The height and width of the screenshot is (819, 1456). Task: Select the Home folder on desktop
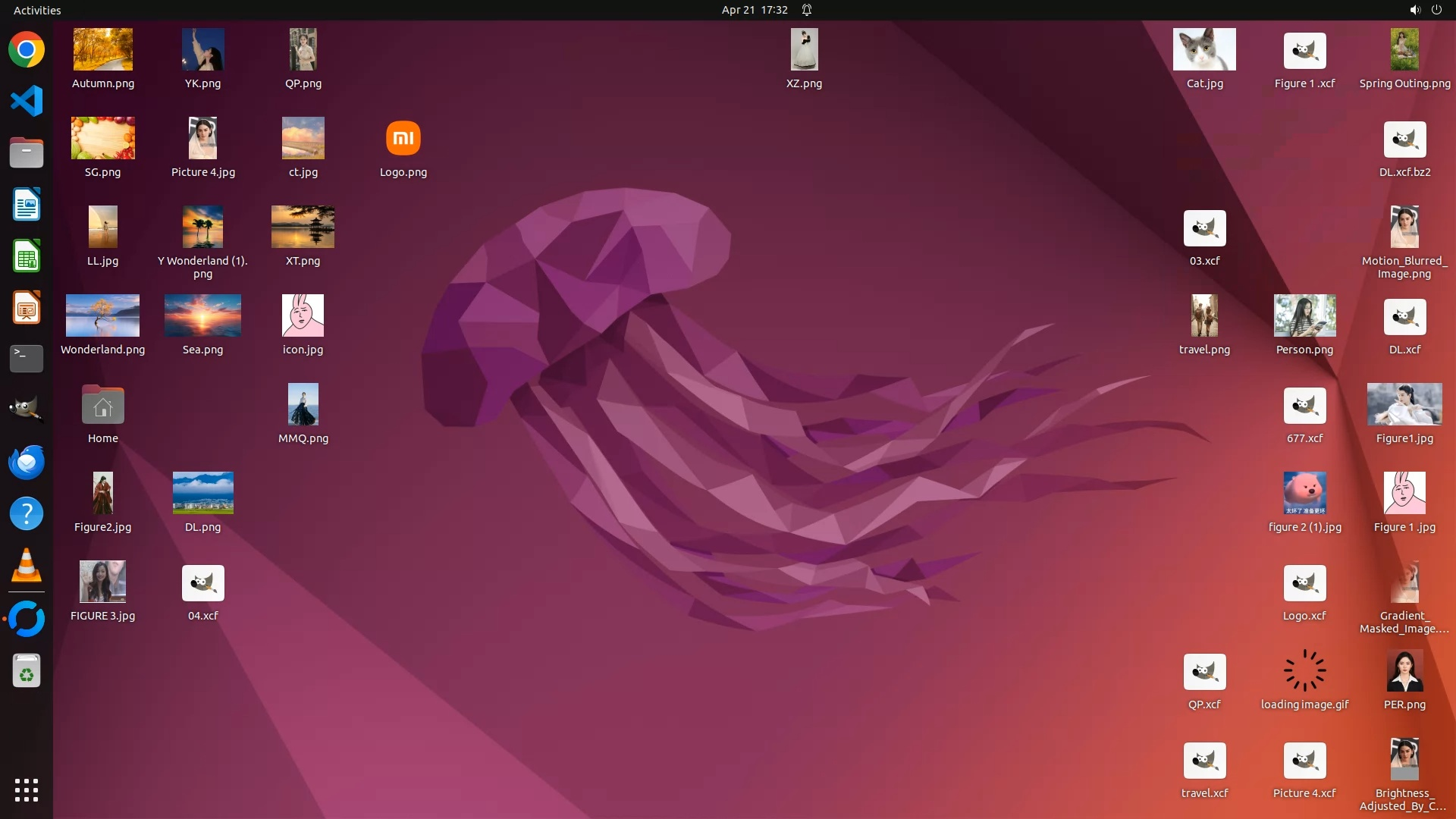(x=103, y=406)
